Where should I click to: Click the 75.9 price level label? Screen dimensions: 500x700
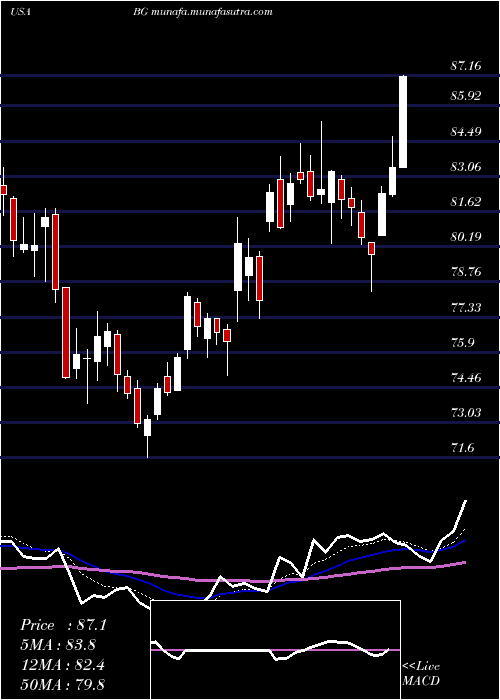coord(463,343)
